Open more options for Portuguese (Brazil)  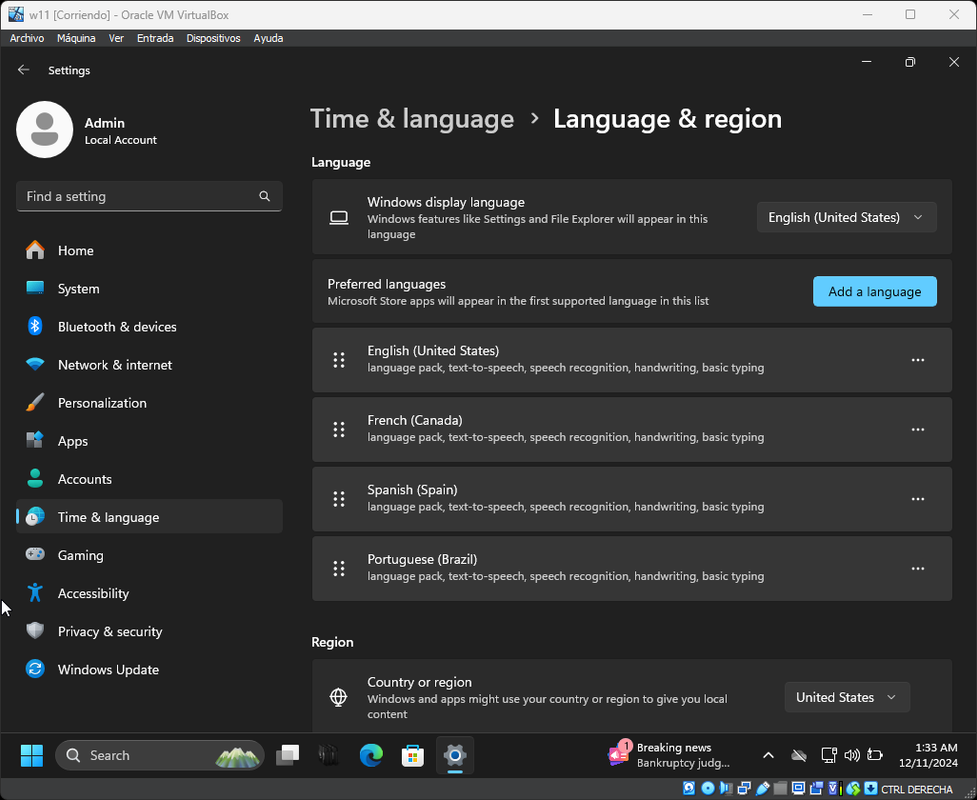917,568
